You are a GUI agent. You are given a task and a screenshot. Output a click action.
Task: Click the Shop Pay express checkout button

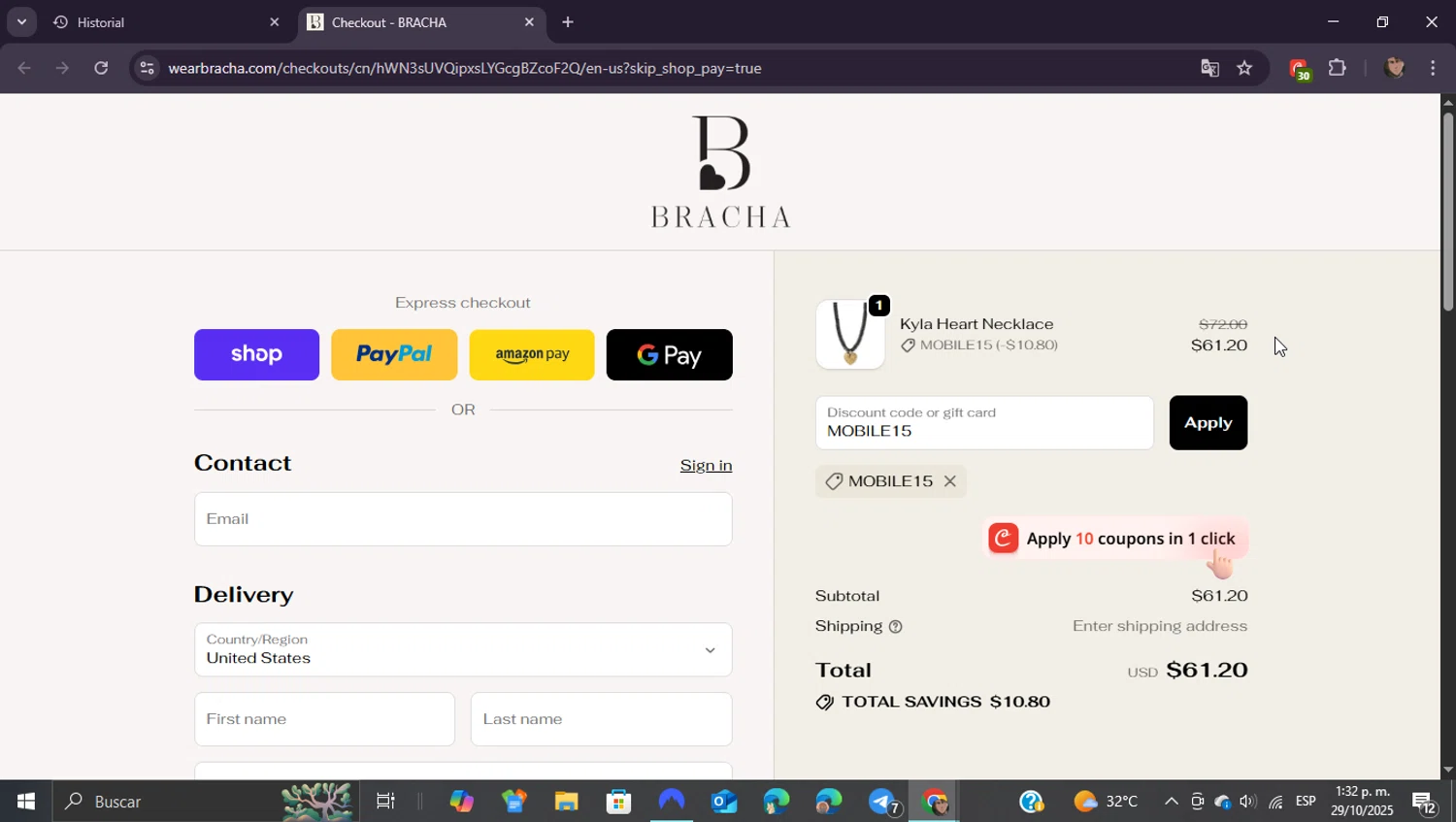(256, 354)
